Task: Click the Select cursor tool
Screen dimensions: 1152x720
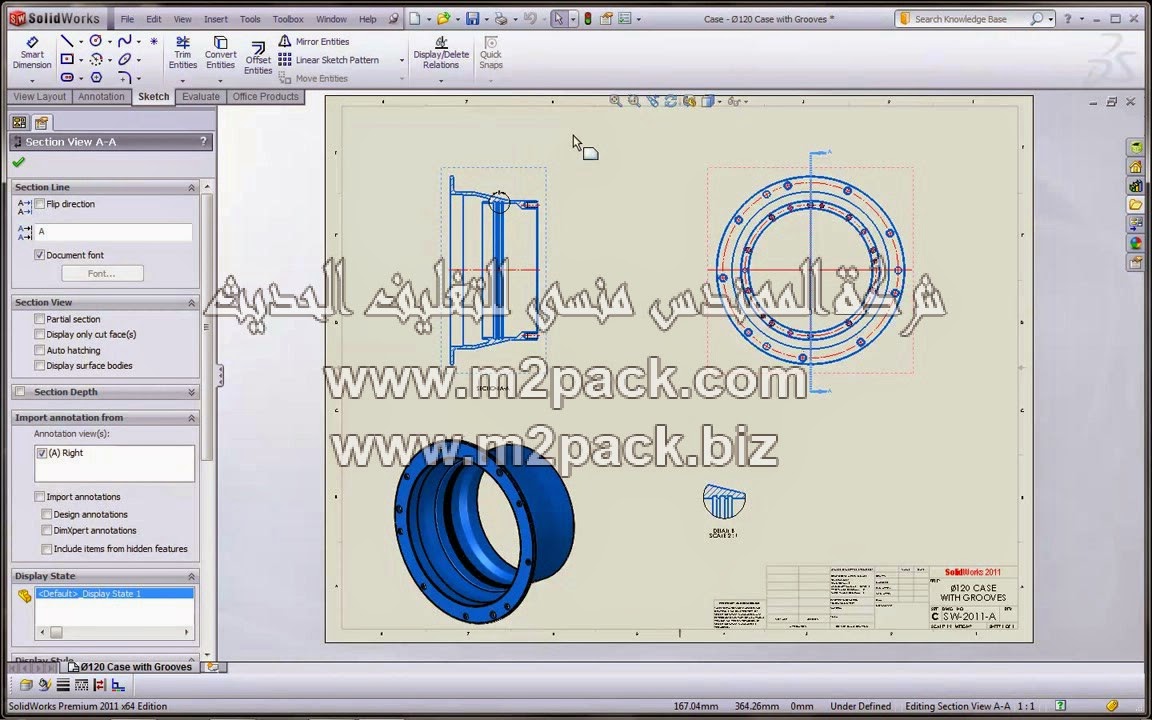Action: click(558, 19)
